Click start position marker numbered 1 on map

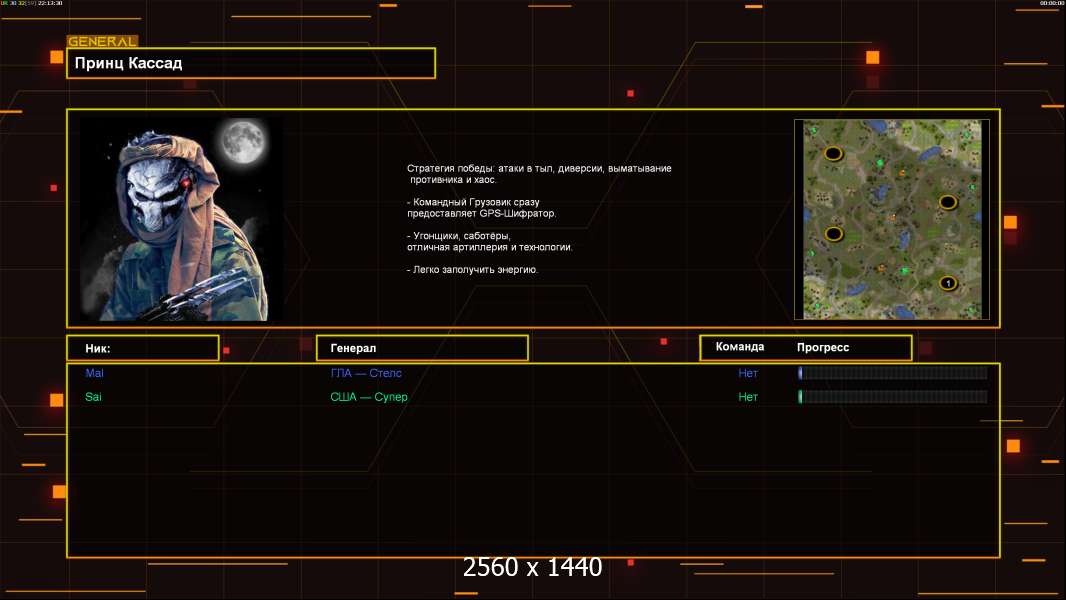(x=948, y=284)
